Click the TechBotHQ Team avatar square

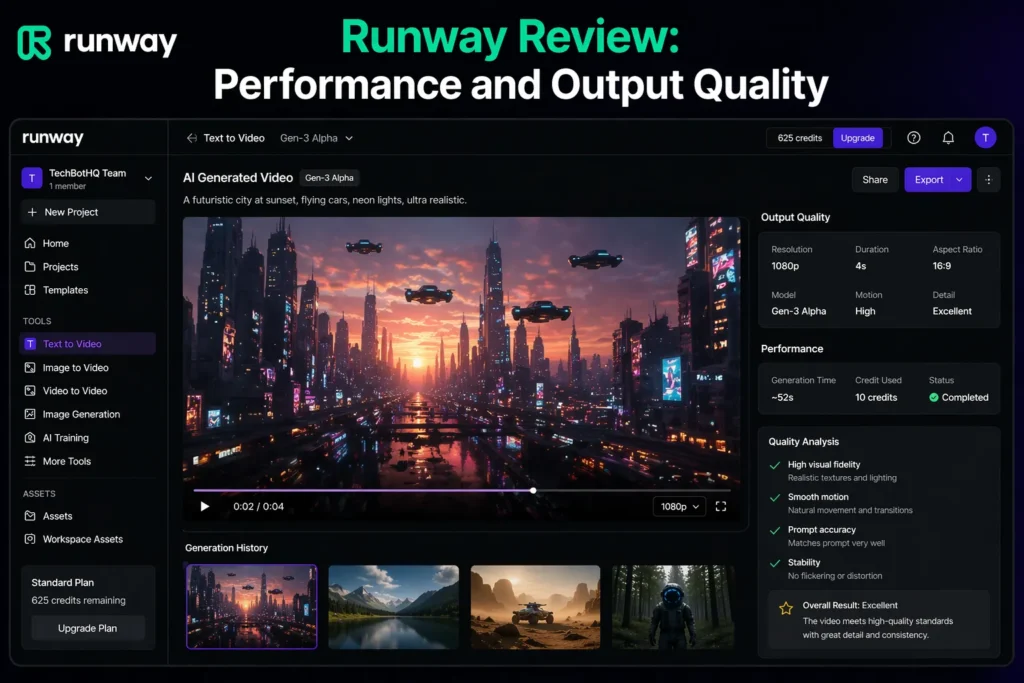point(32,178)
